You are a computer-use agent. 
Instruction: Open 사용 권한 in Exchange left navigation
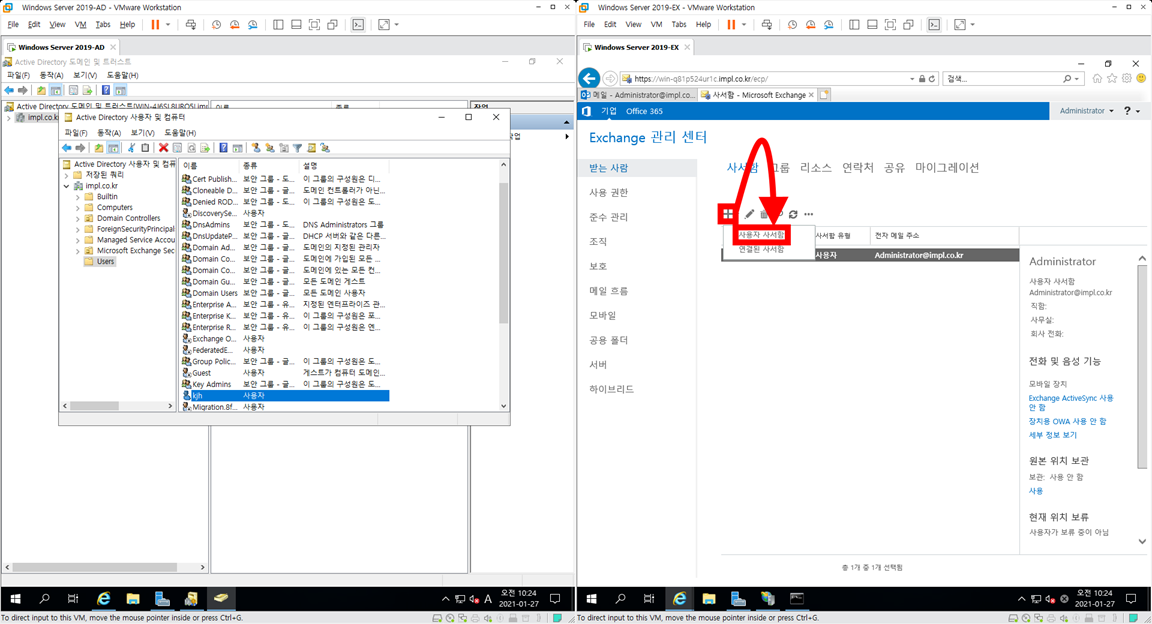[608, 193]
